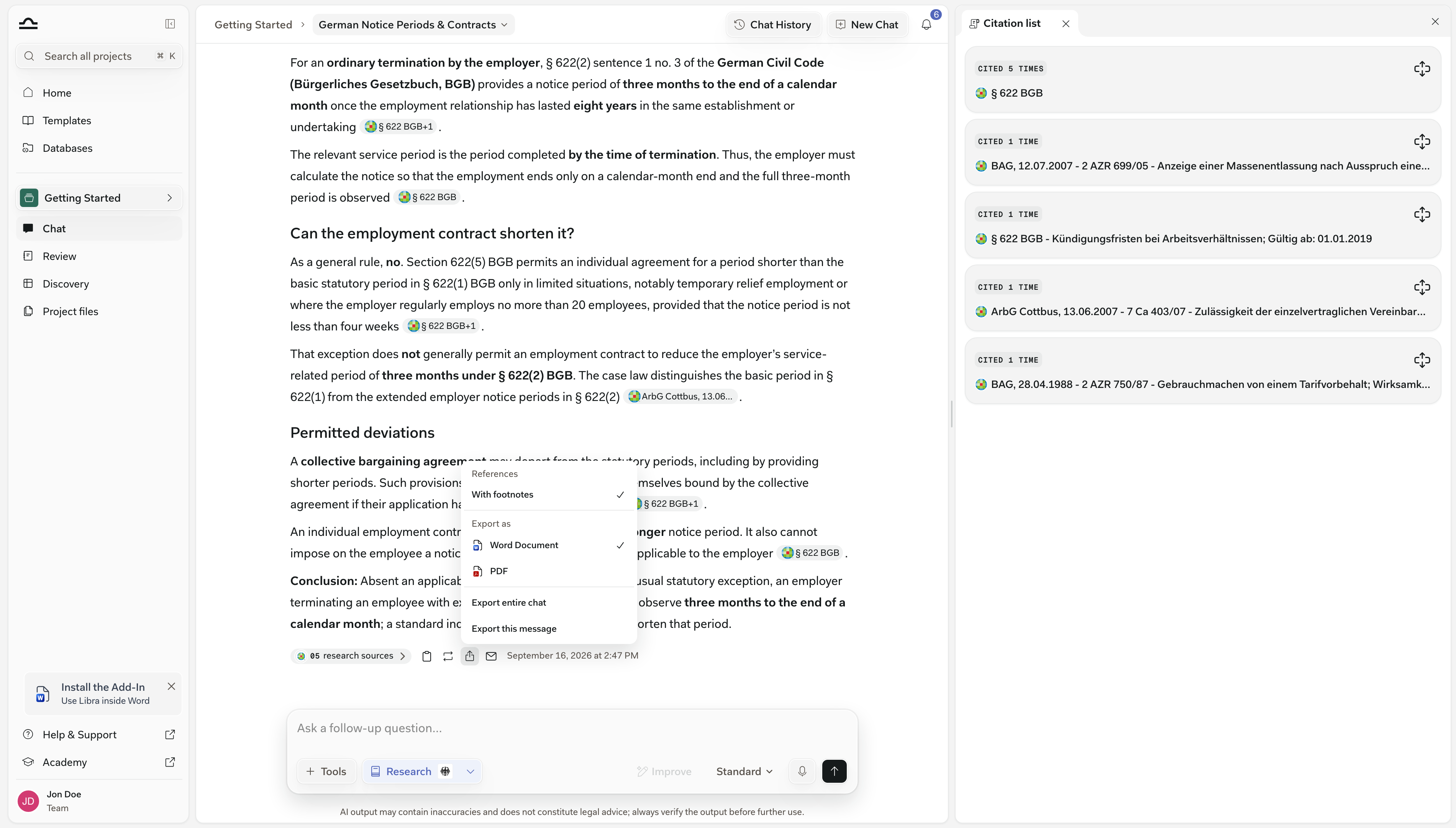Click the Jon Doe avatar

28,801
